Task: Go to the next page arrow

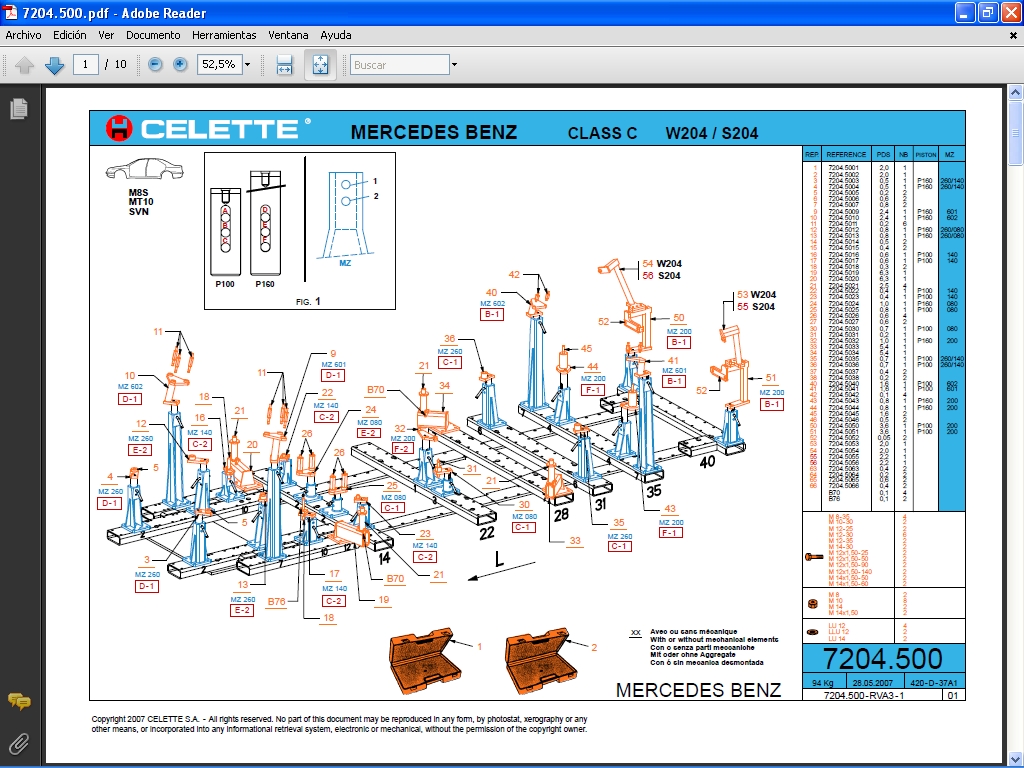Action: point(54,65)
